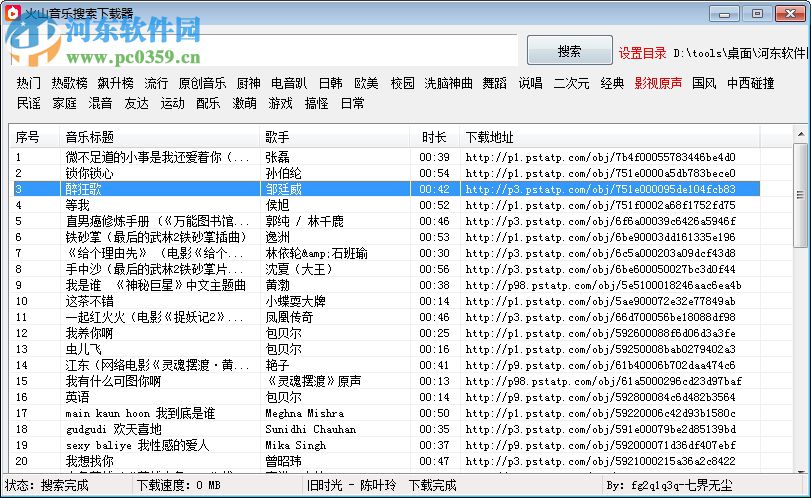Select the 日常 category
The height and width of the screenshot is (498, 811).
tap(352, 103)
